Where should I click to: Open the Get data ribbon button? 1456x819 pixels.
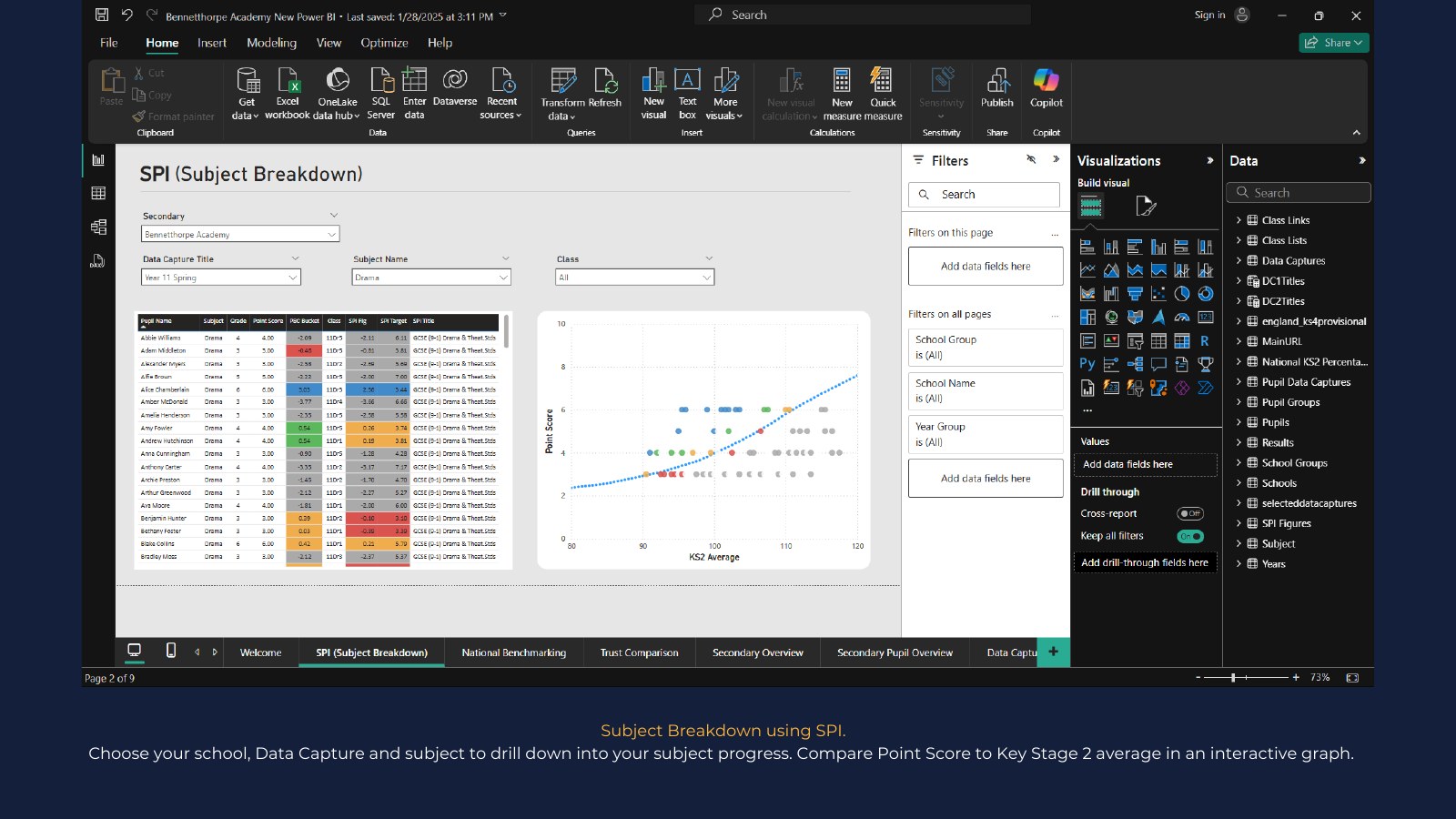[246, 94]
